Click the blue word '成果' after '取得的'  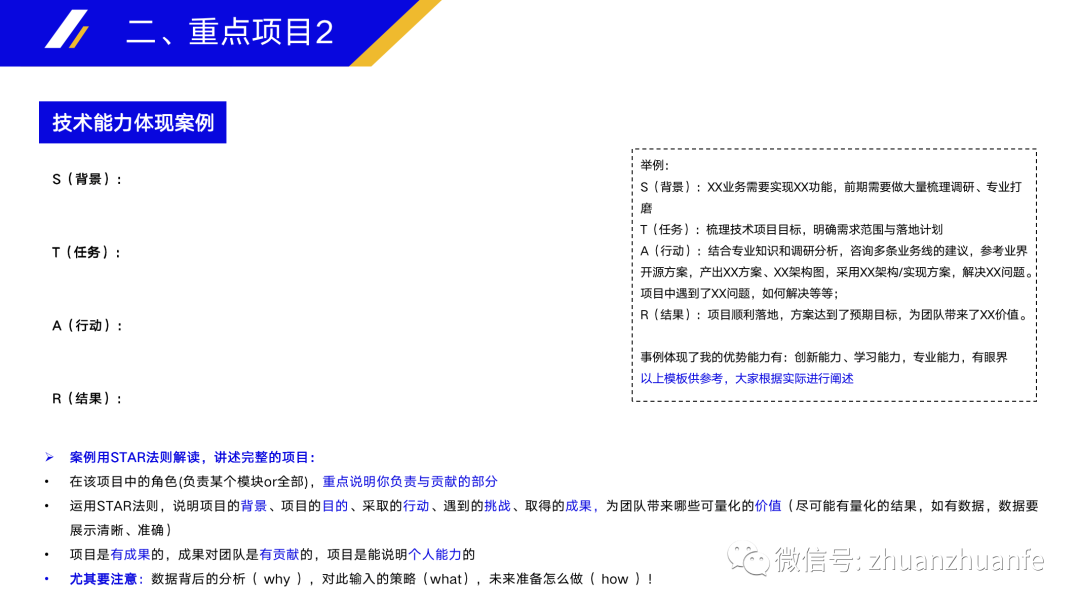click(x=579, y=506)
